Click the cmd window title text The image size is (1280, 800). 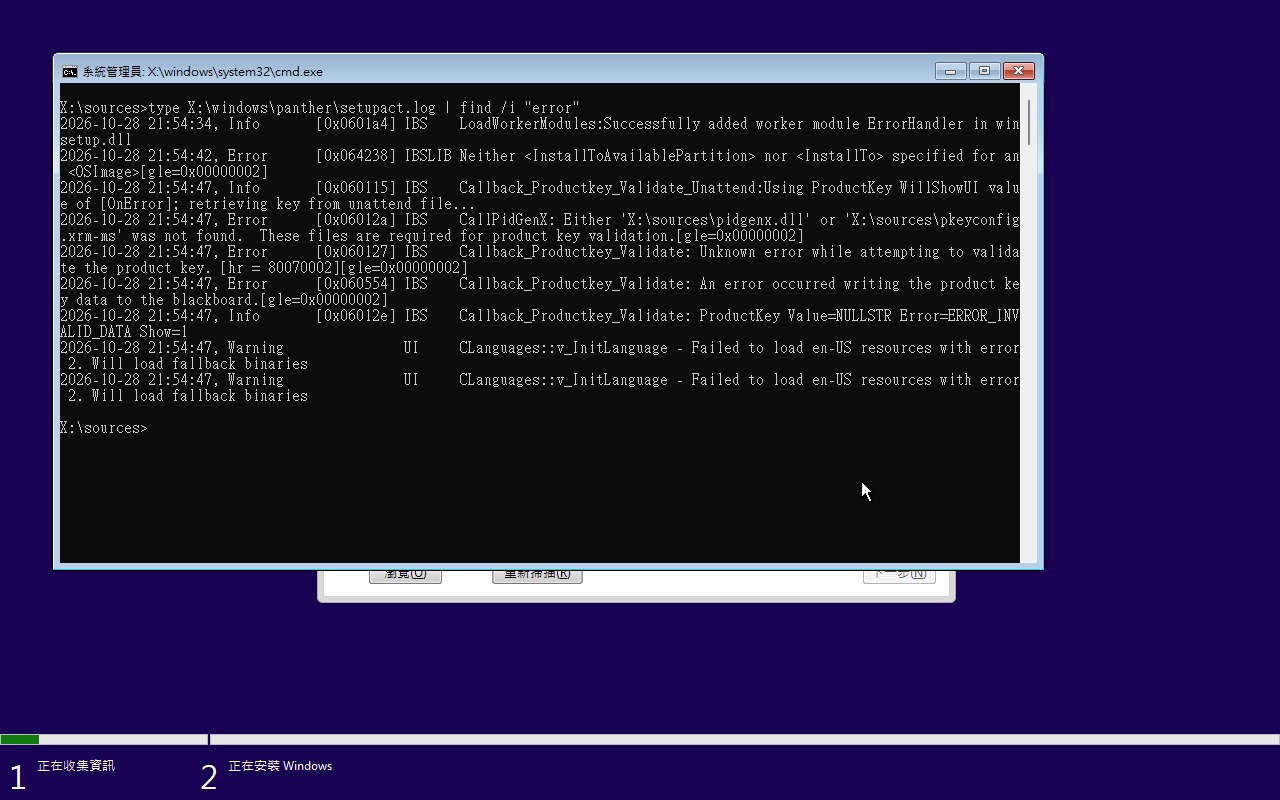(202, 72)
